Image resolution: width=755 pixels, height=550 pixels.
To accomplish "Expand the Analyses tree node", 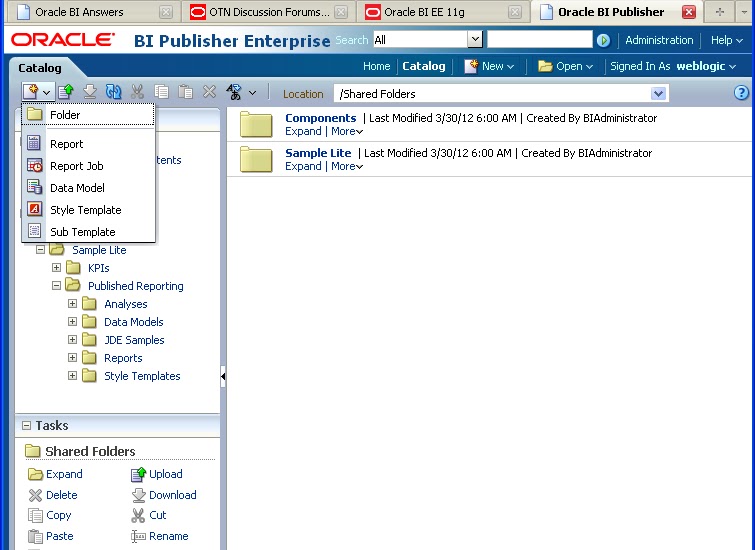I will click(x=72, y=303).
